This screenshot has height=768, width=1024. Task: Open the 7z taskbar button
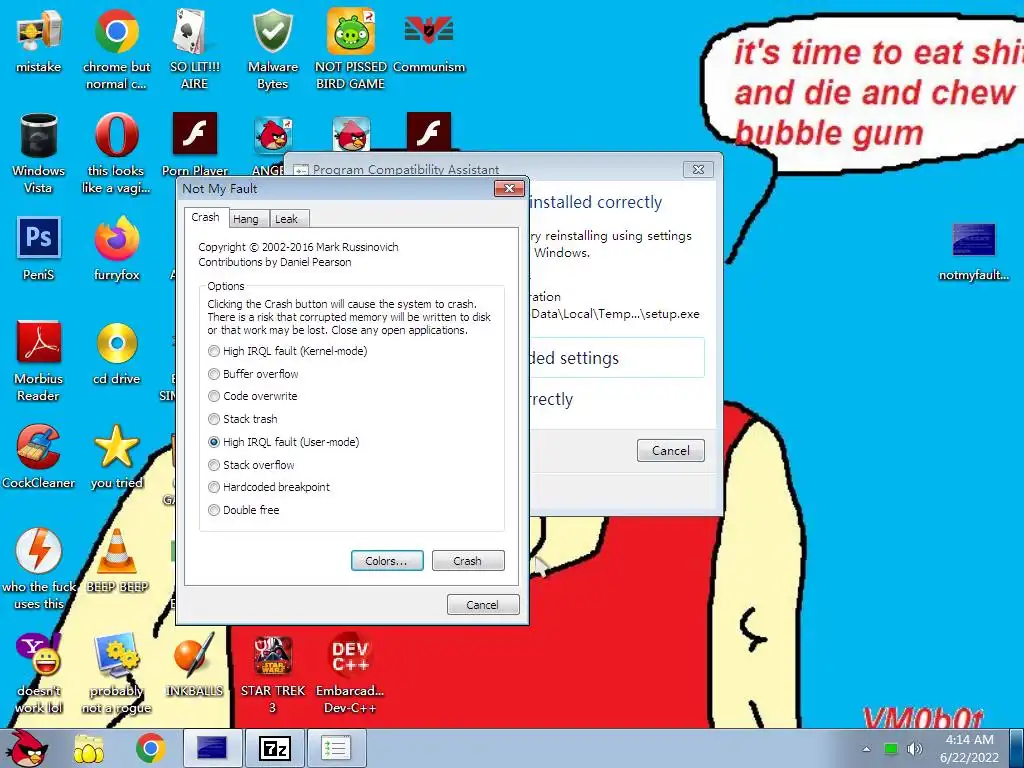tap(274, 748)
